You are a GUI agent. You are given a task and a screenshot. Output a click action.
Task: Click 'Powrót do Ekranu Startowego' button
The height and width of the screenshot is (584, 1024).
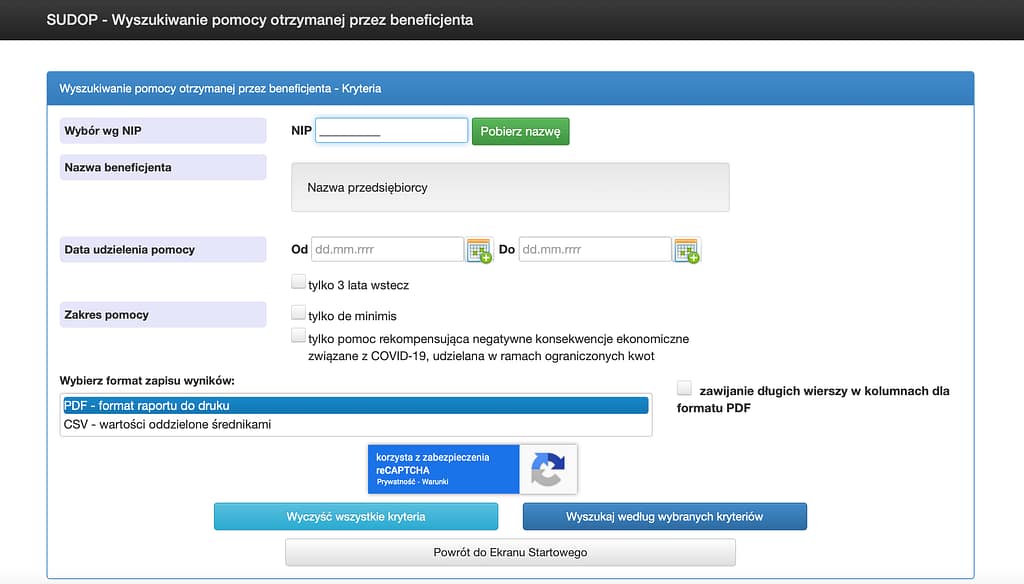click(510, 553)
